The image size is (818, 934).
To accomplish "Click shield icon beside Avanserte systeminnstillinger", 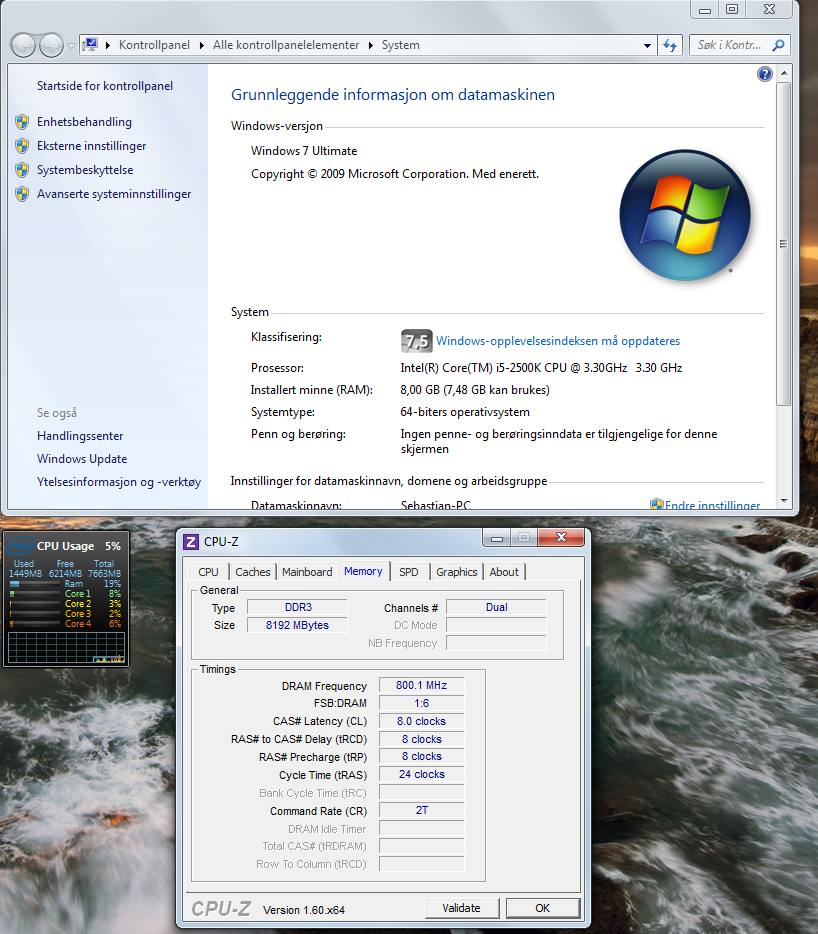I will coord(22,194).
